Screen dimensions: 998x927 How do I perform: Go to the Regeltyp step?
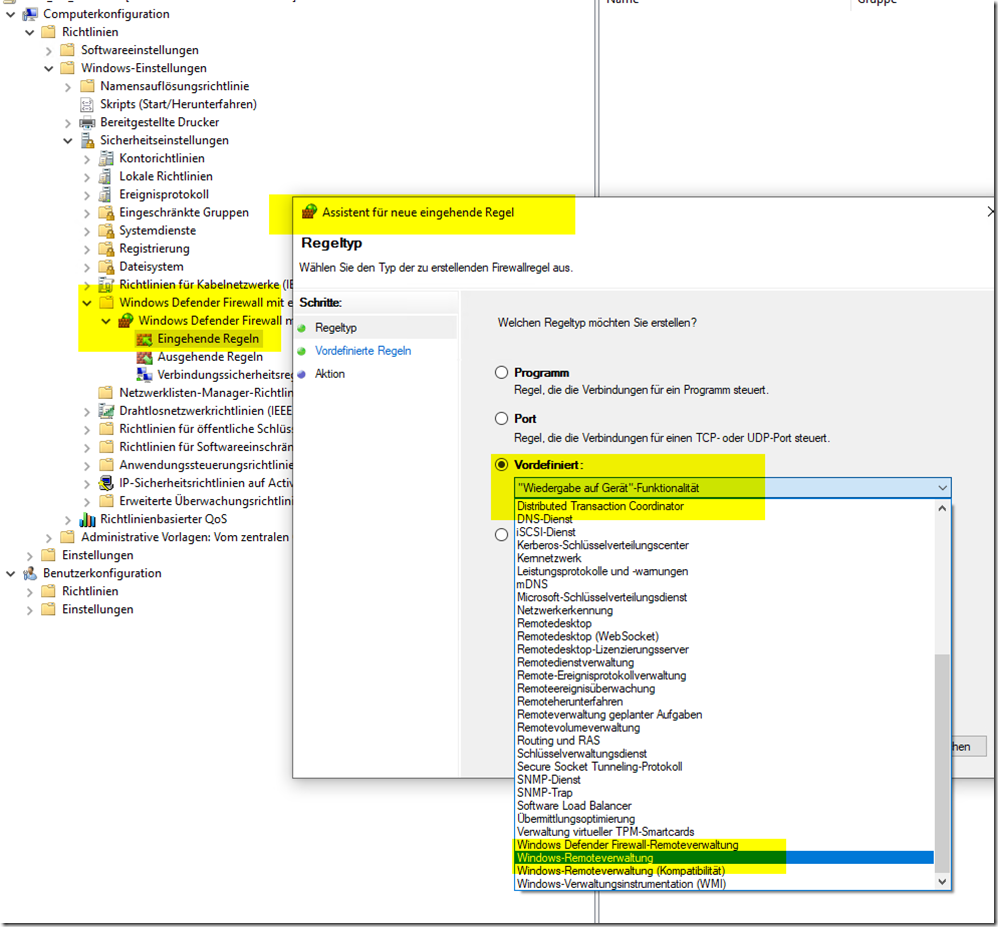336,328
